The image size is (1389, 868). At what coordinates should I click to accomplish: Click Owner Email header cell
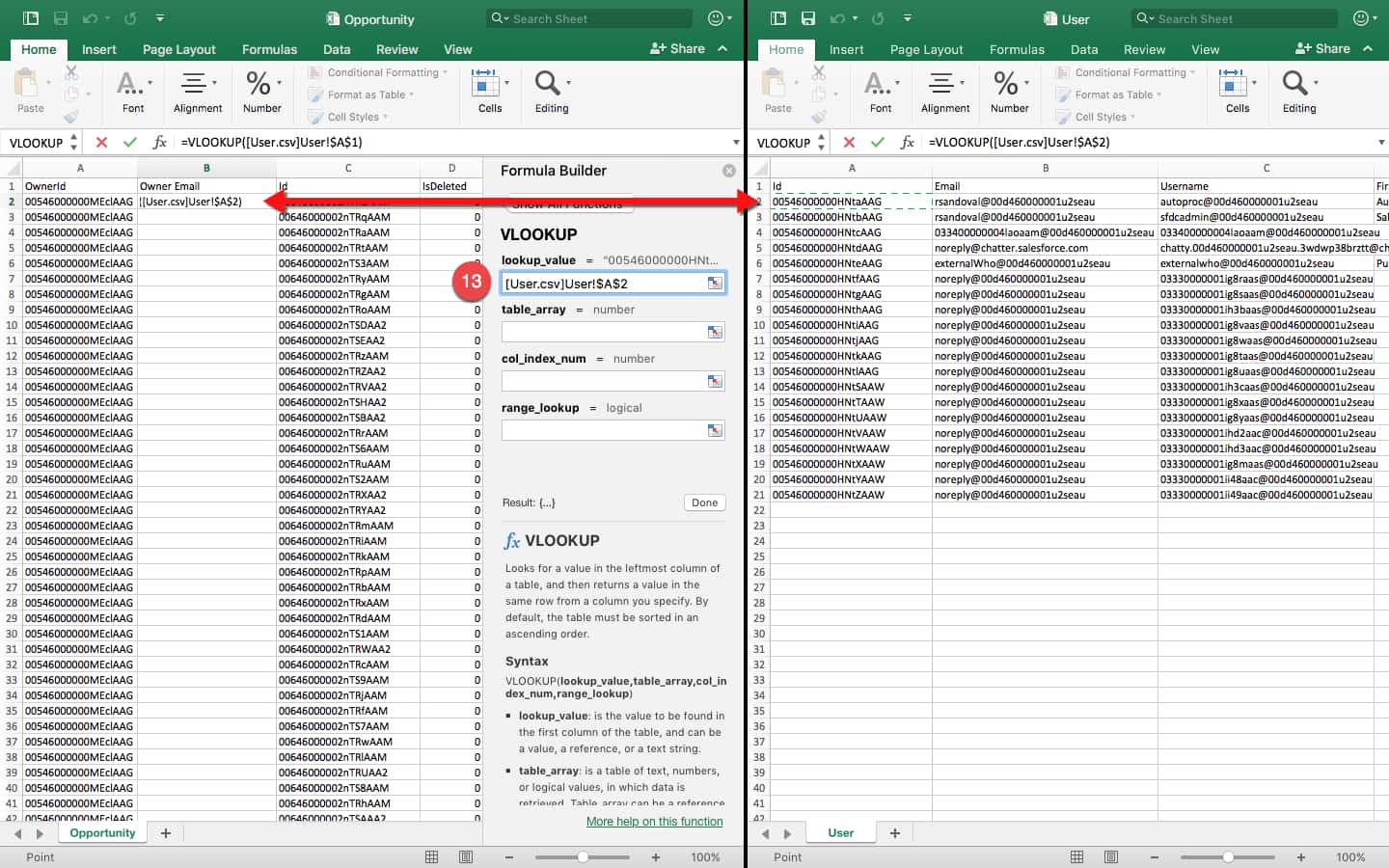[x=206, y=186]
